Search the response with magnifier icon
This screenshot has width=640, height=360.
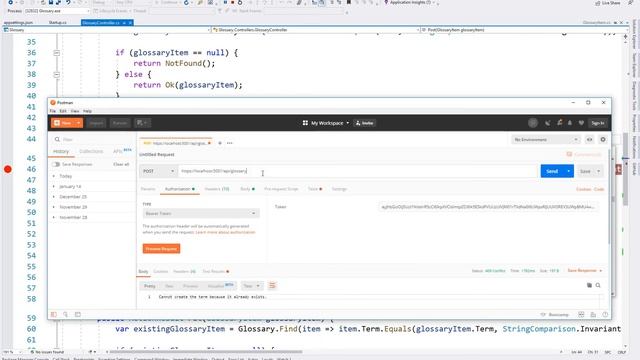598,285
